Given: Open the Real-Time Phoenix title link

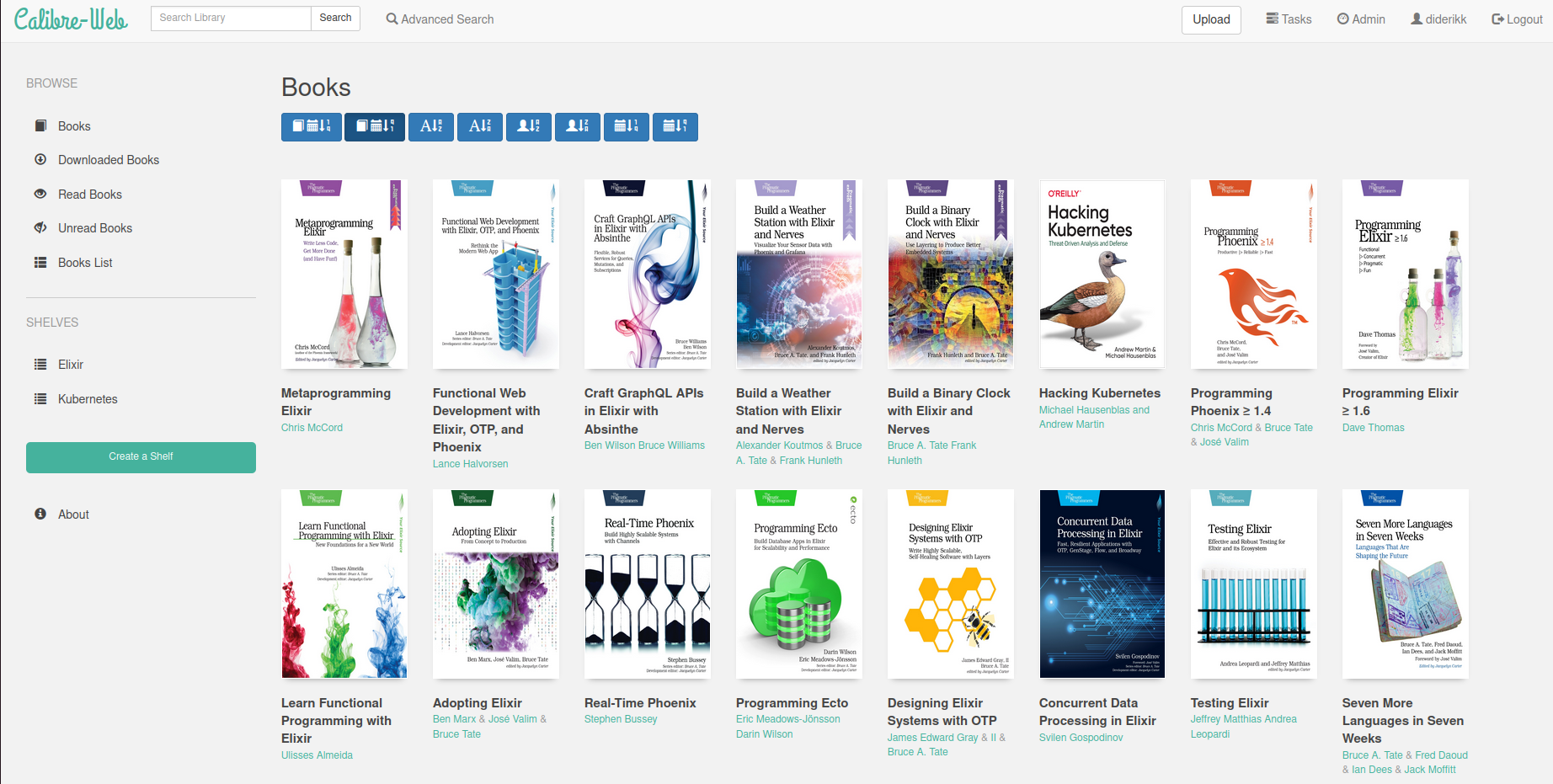Looking at the screenshot, I should (x=640, y=703).
